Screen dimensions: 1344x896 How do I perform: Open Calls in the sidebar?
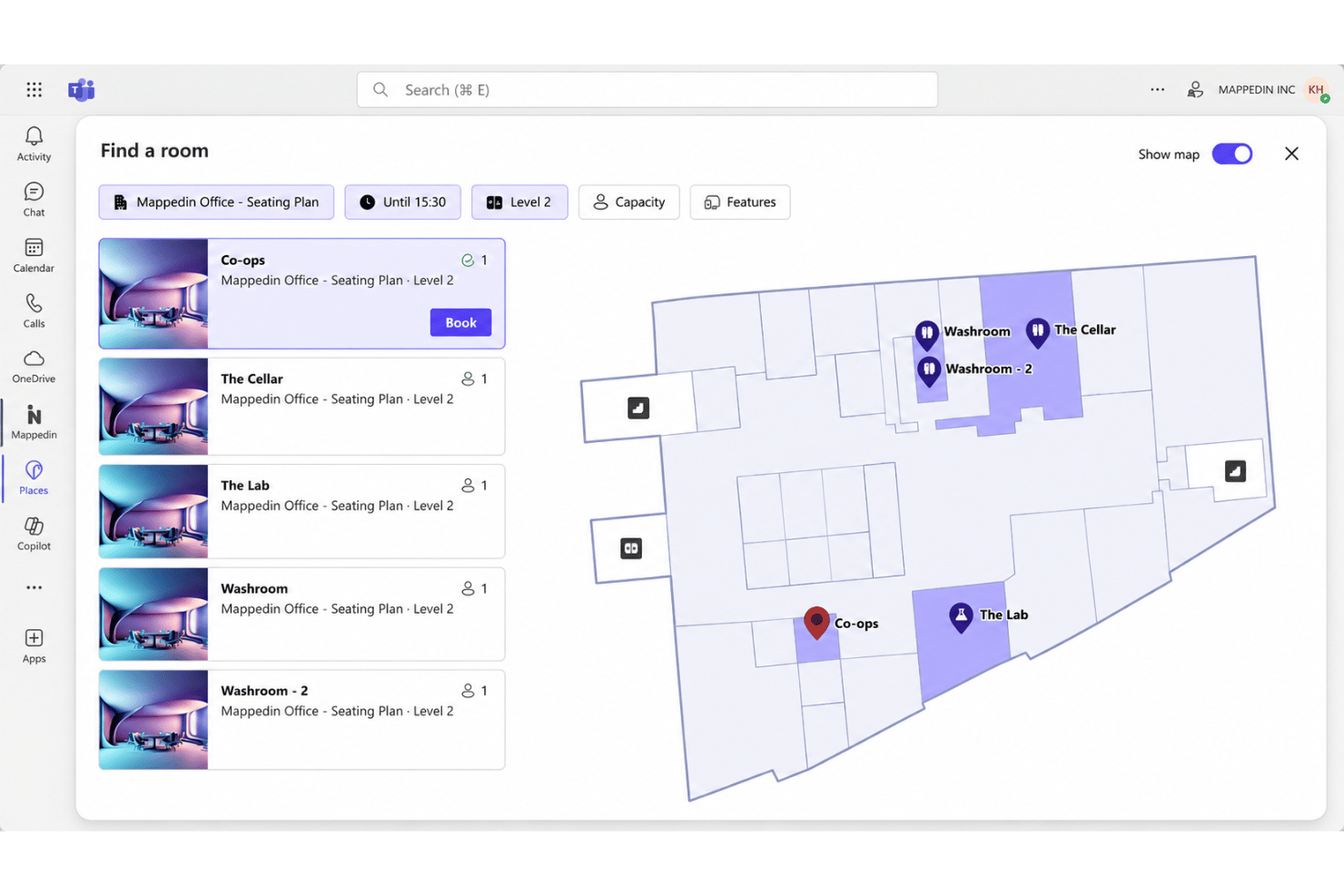point(34,310)
